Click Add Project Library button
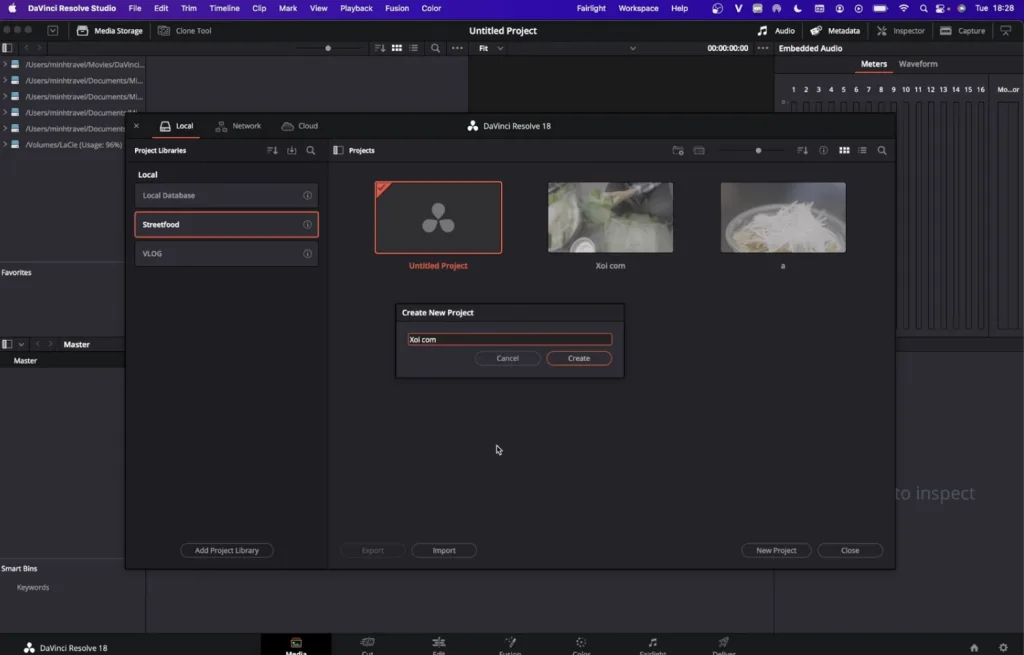This screenshot has width=1024, height=655. (x=227, y=551)
